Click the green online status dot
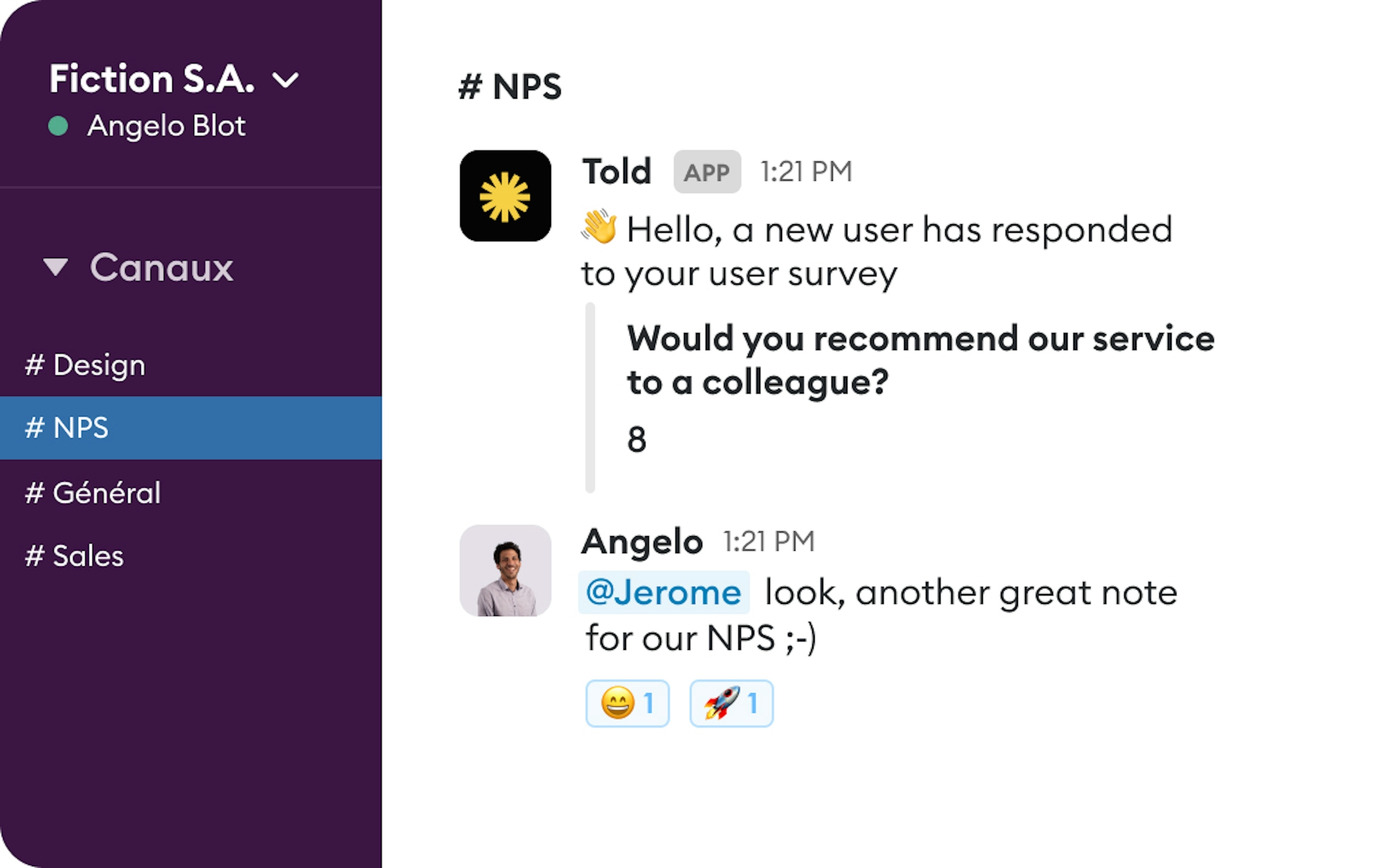 click(x=59, y=126)
